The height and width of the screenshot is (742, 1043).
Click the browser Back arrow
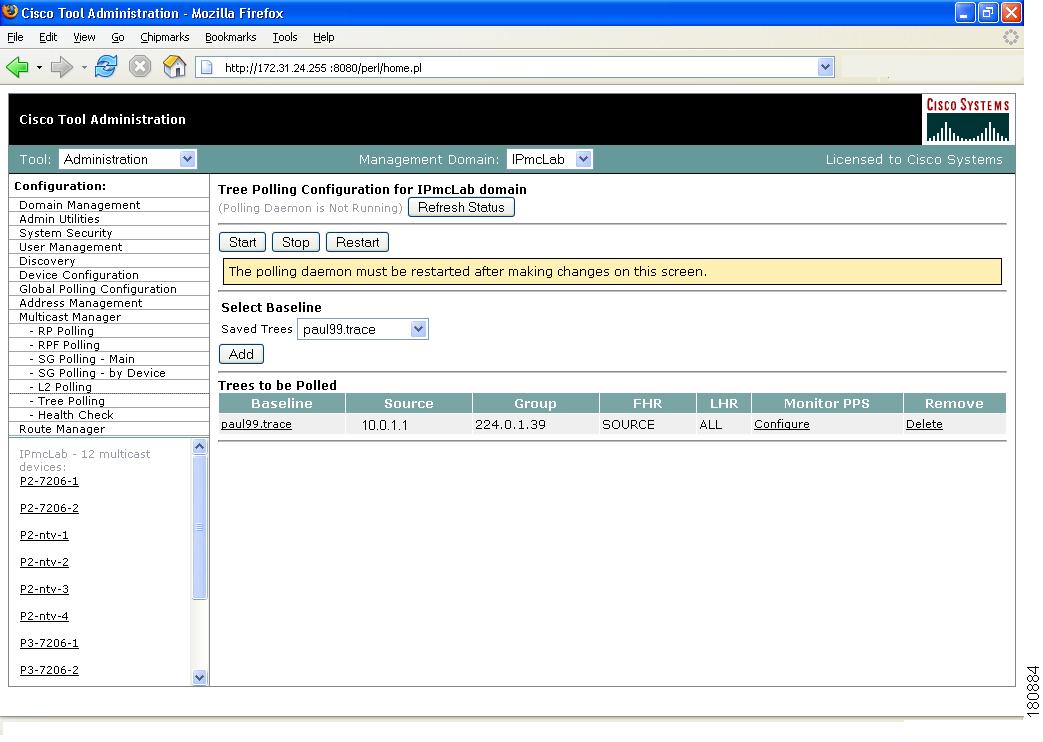click(17, 67)
